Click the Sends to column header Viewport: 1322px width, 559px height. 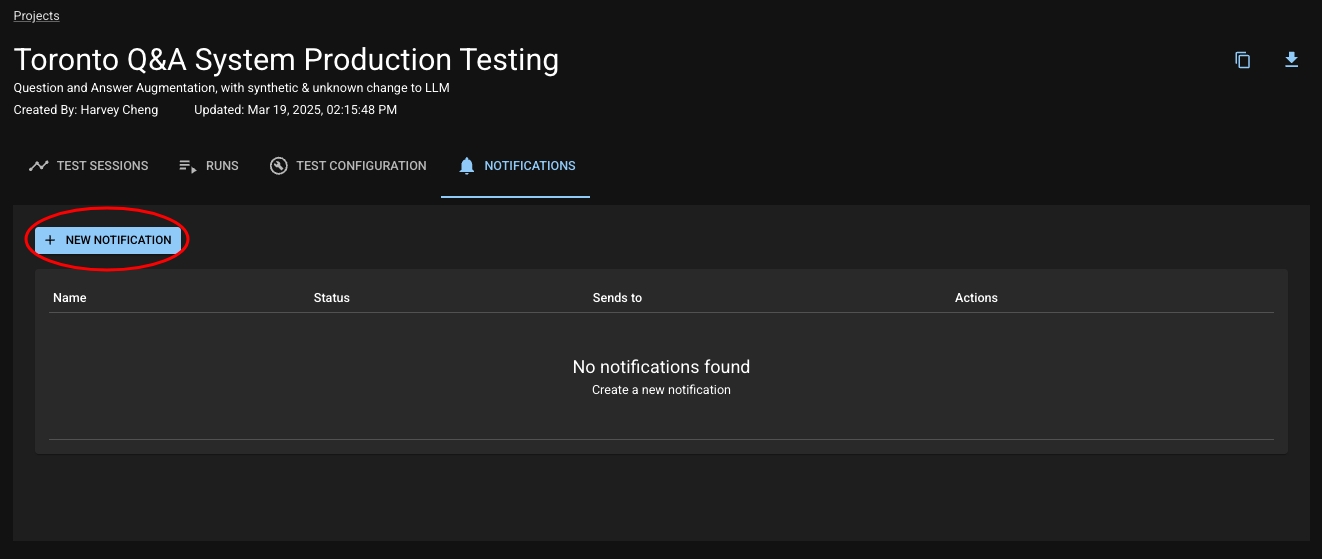coord(617,298)
